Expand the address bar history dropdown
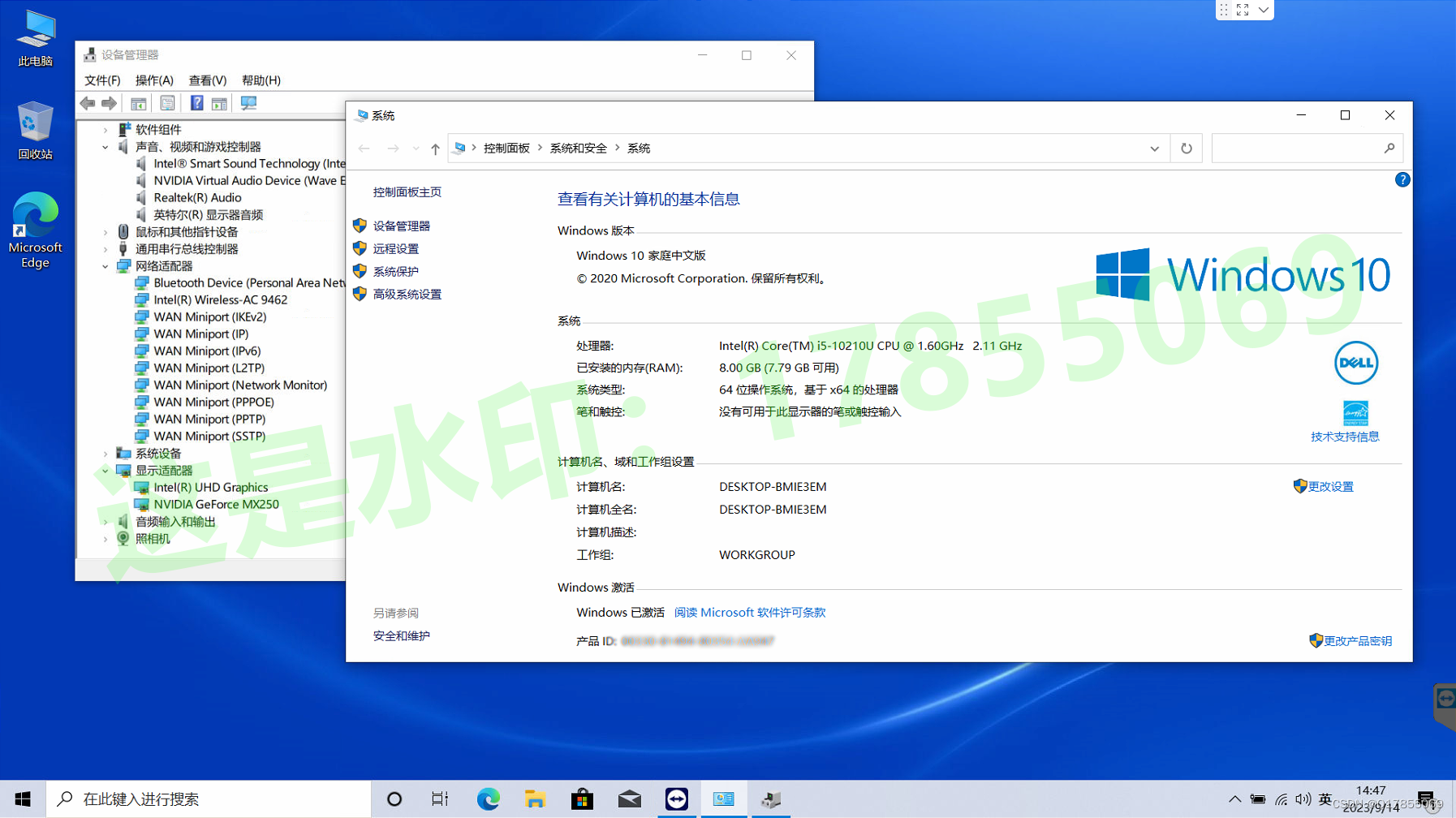The image size is (1456, 818). tap(1154, 149)
